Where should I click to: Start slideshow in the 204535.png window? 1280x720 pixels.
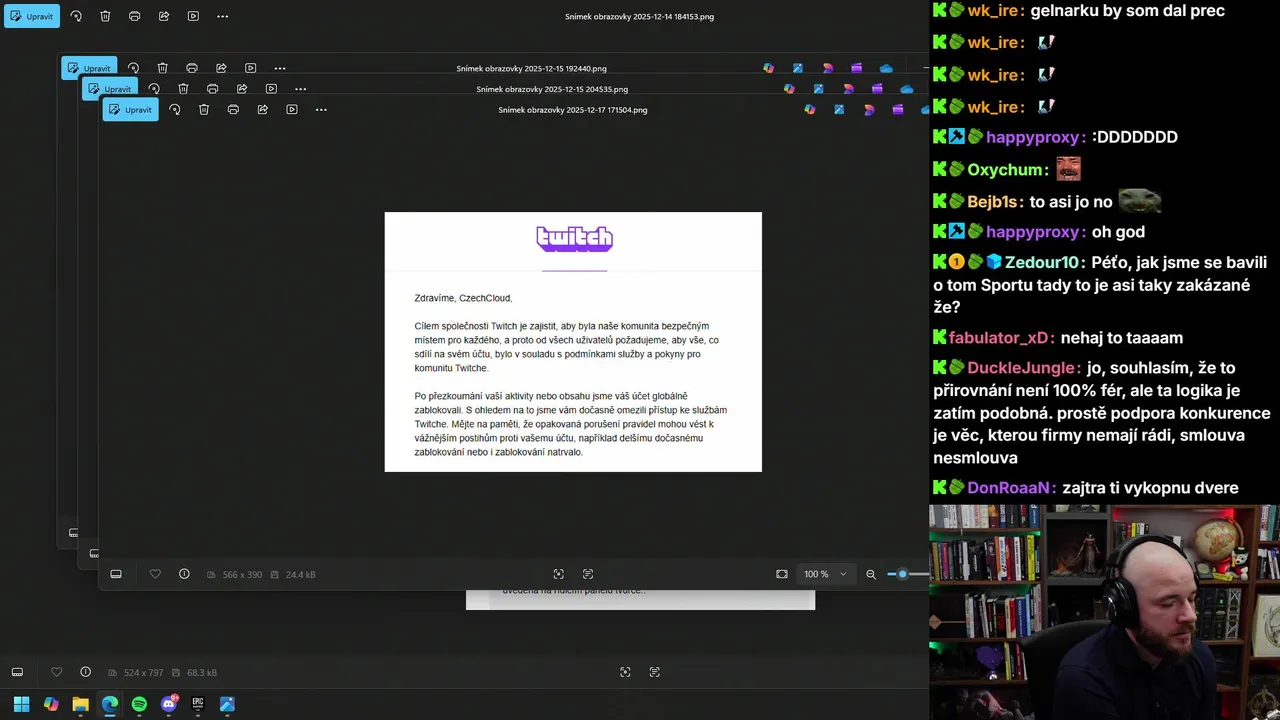[x=271, y=88]
